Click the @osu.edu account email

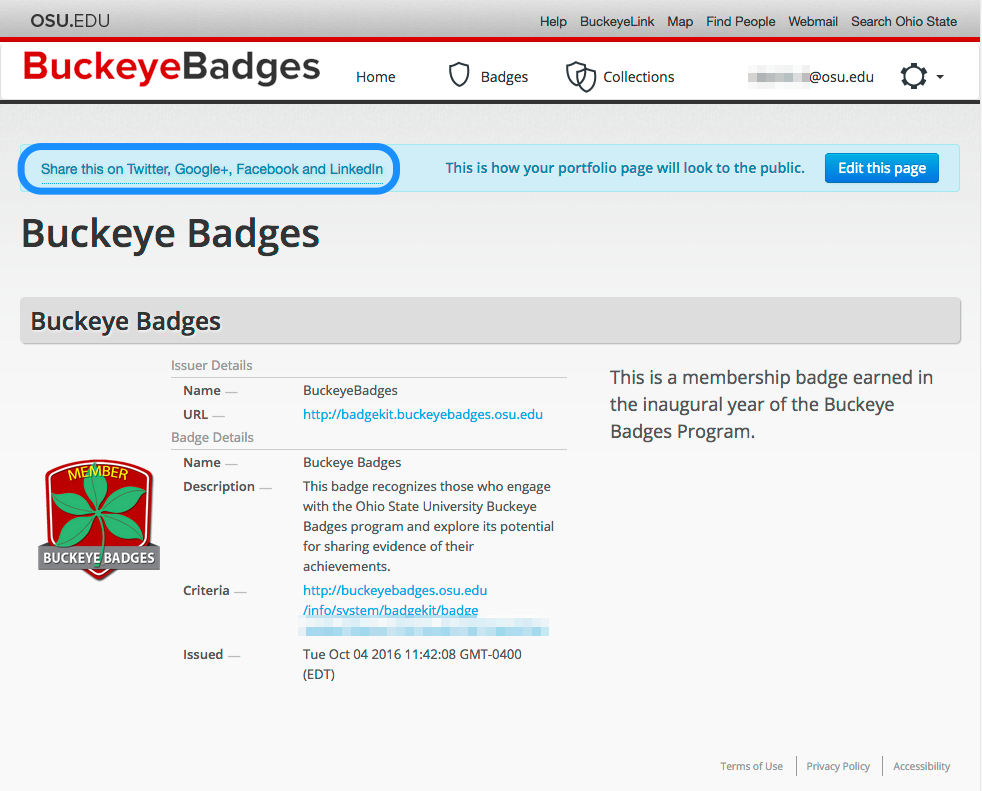click(x=811, y=77)
